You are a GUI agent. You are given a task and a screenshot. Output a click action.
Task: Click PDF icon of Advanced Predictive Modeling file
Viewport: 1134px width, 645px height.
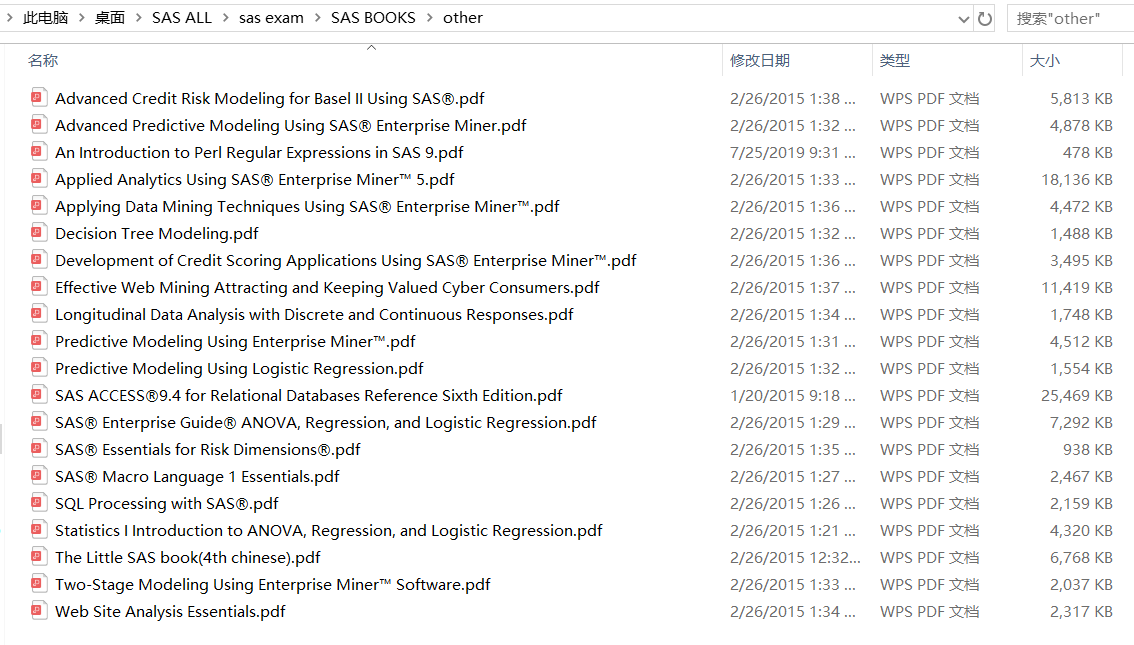(x=39, y=124)
